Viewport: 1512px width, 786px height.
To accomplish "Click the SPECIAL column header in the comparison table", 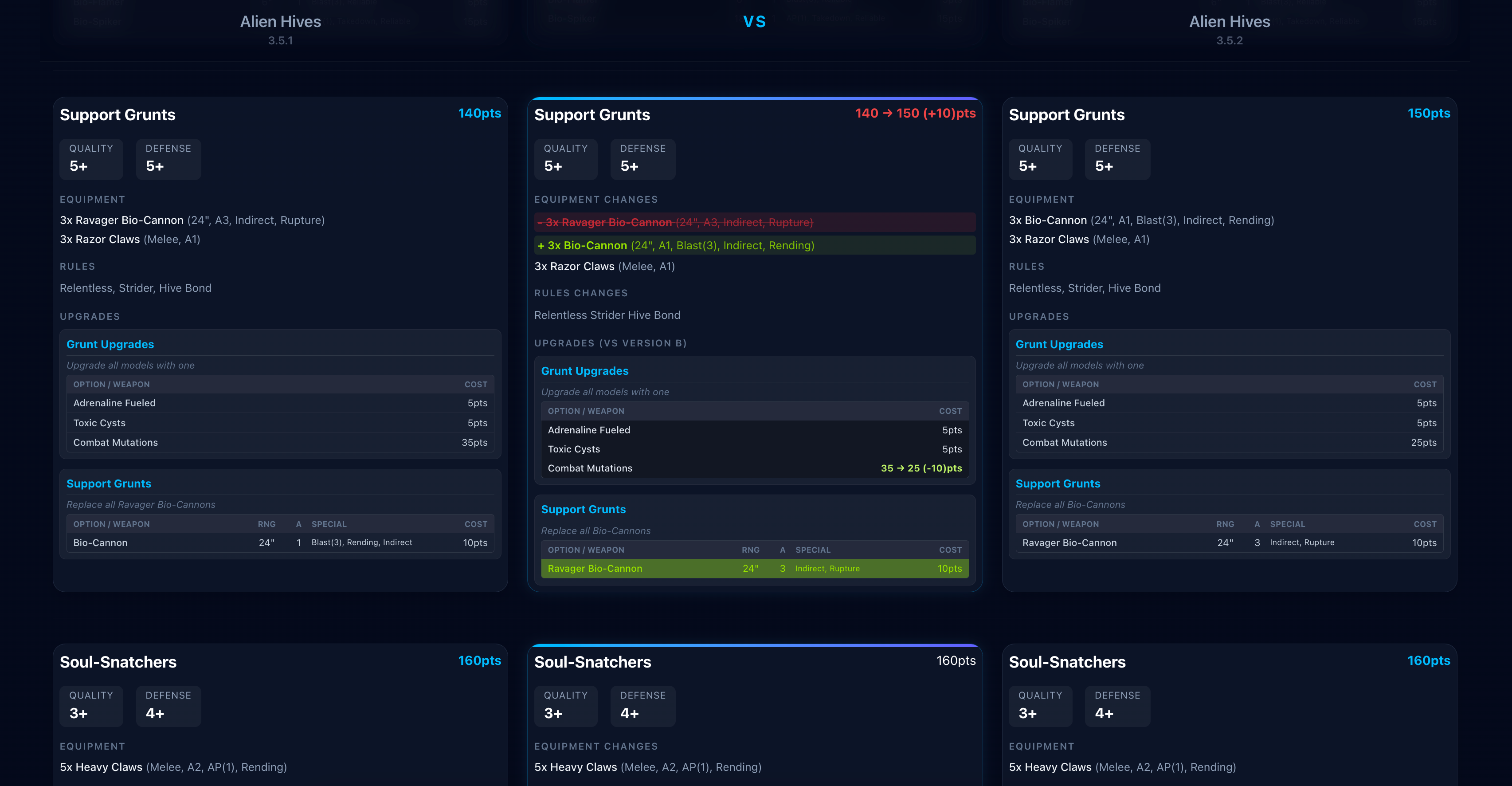I will (x=813, y=550).
